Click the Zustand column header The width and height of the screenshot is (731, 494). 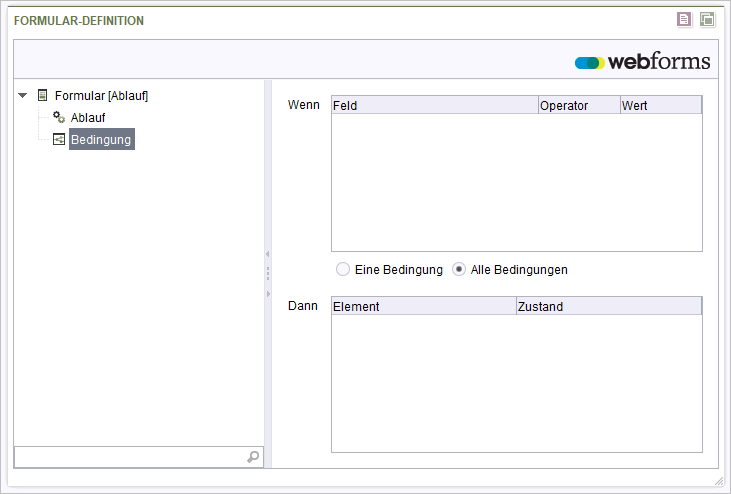pos(609,306)
